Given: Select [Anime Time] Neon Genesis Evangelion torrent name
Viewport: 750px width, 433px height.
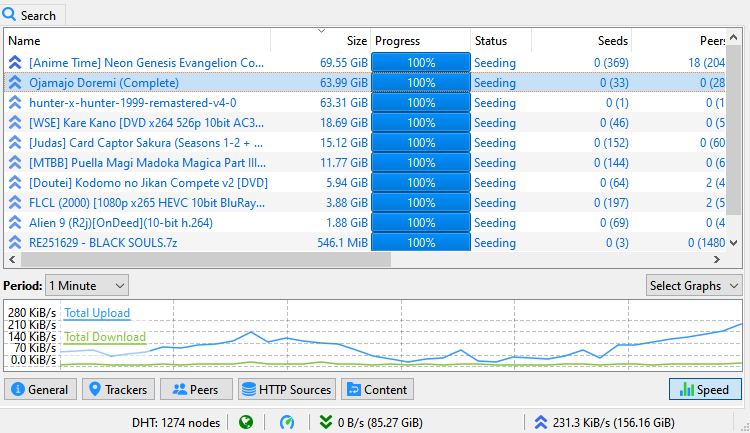Looking at the screenshot, I should [146, 63].
